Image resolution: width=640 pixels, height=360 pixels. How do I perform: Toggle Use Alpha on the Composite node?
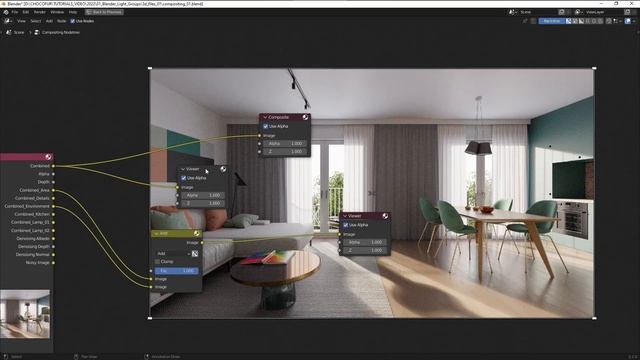[266, 127]
